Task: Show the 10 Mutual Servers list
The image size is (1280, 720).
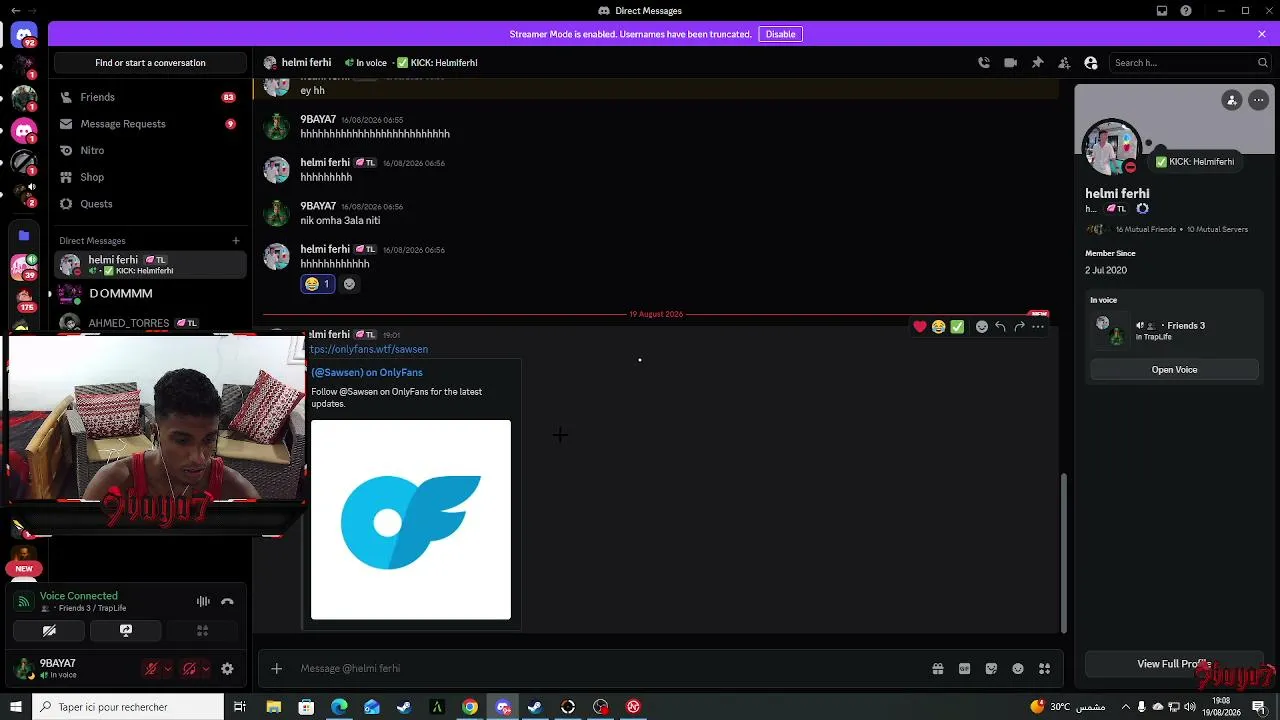Action: tap(1217, 229)
